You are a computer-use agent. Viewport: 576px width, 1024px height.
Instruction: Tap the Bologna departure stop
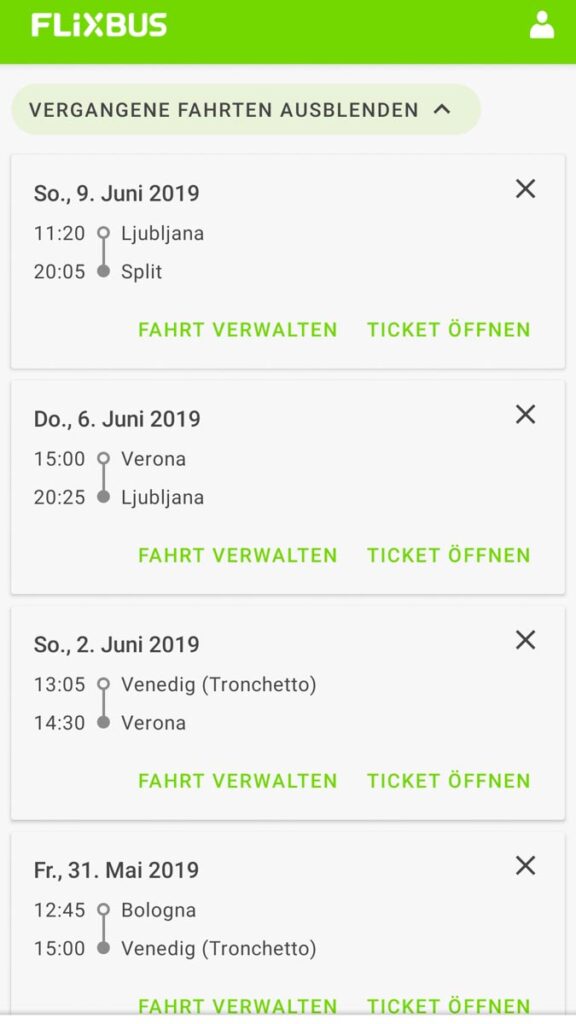coord(159,910)
